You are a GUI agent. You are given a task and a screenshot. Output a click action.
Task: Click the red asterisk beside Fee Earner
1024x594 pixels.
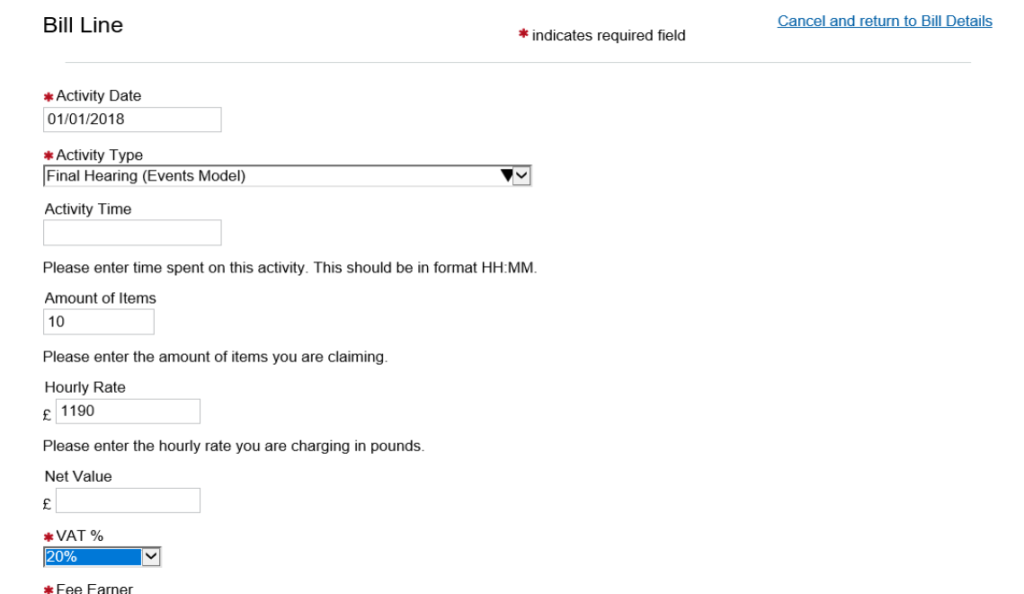click(48, 587)
